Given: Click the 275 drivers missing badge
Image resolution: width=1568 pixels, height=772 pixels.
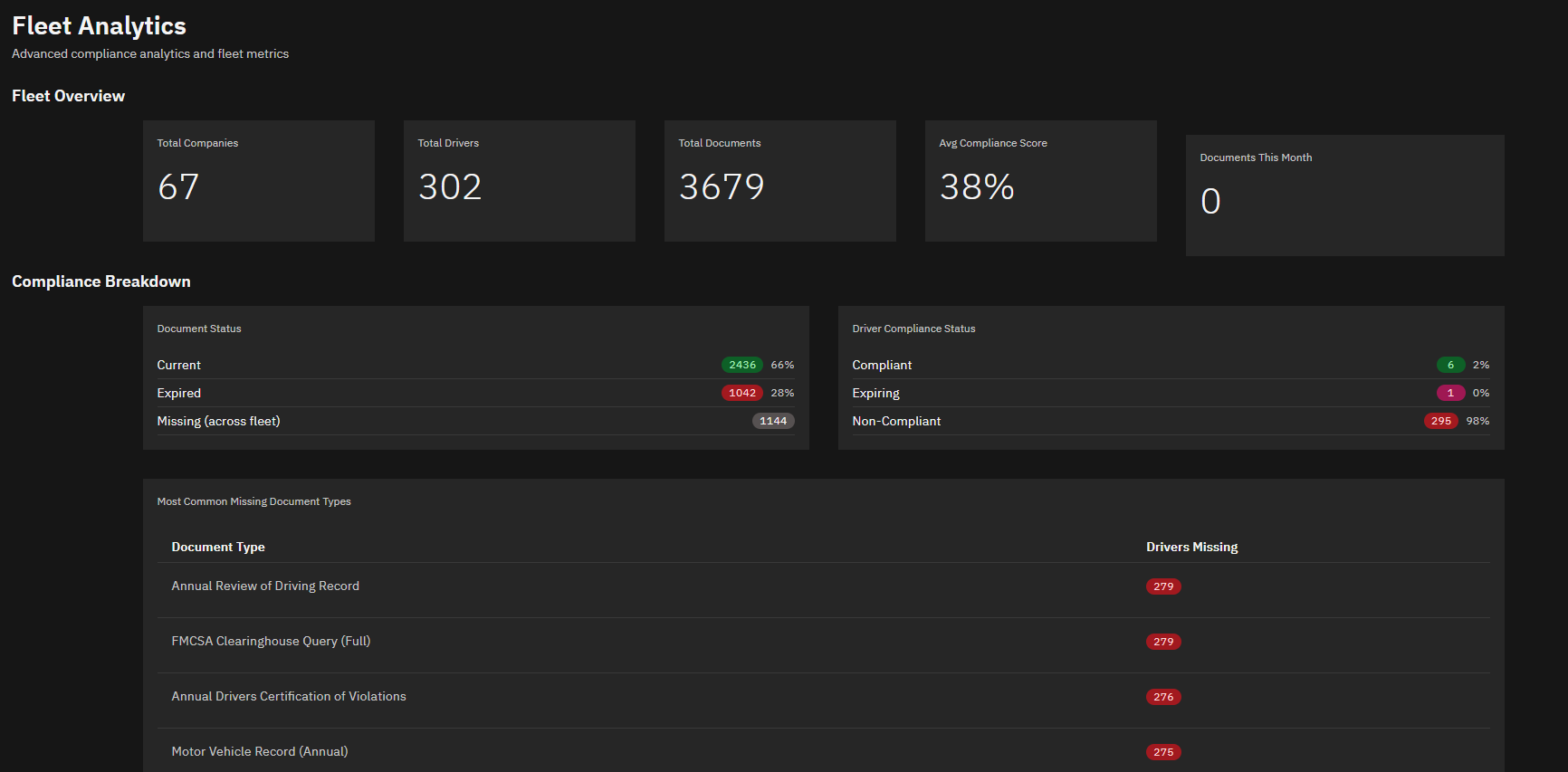Looking at the screenshot, I should pyautogui.click(x=1163, y=752).
